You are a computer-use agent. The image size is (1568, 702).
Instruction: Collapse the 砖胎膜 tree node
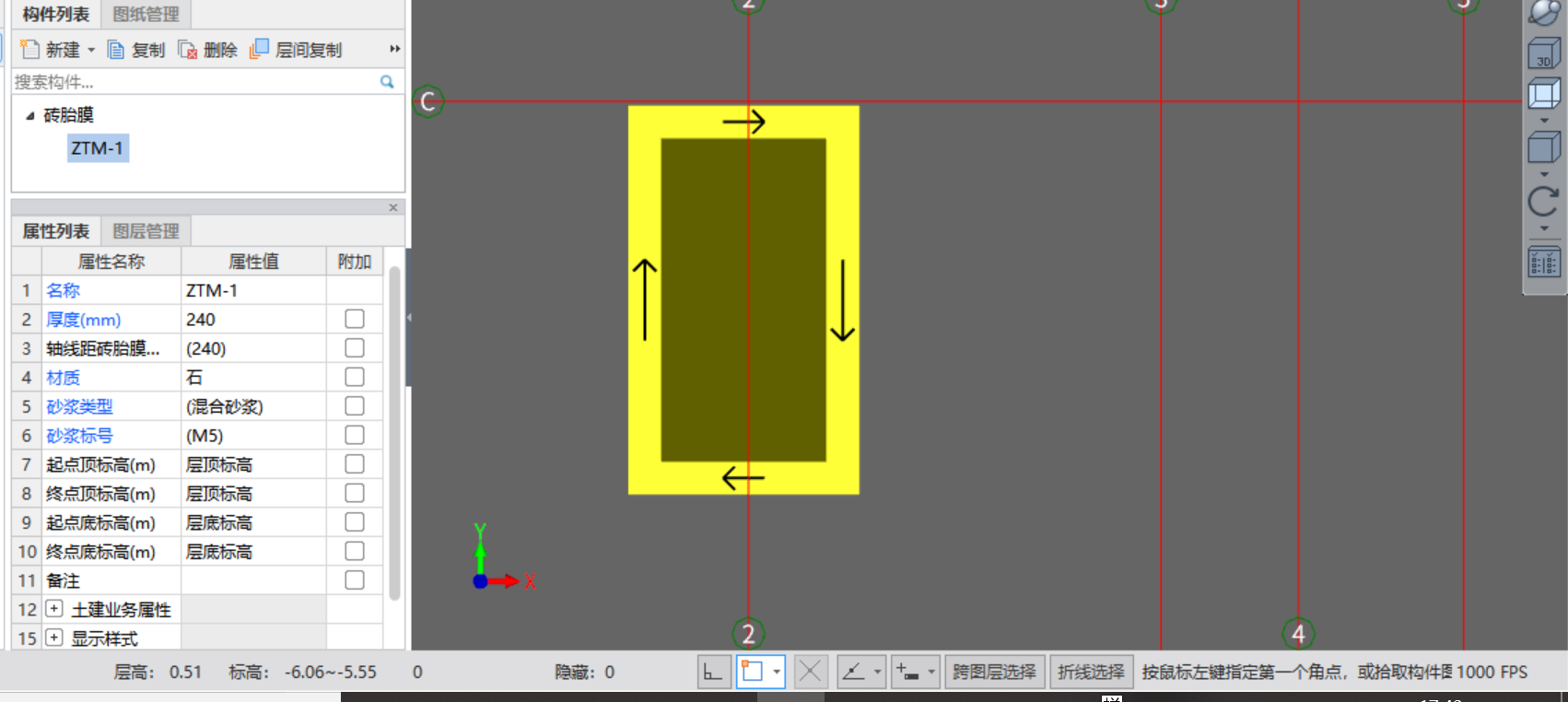coord(30,115)
